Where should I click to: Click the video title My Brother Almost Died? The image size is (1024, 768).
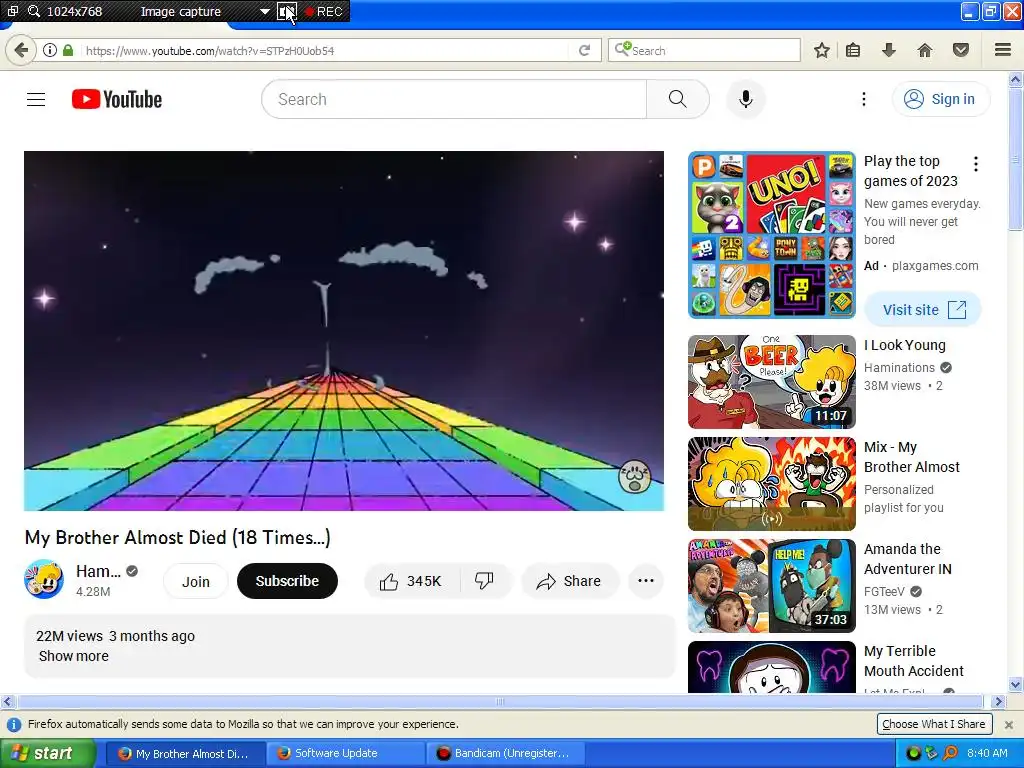click(178, 537)
